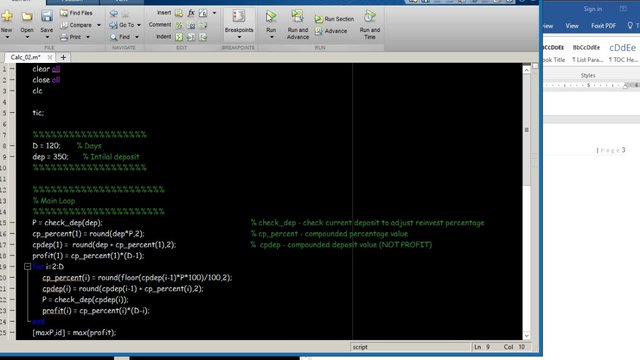Open the Save dropdown arrow

tap(47, 38)
